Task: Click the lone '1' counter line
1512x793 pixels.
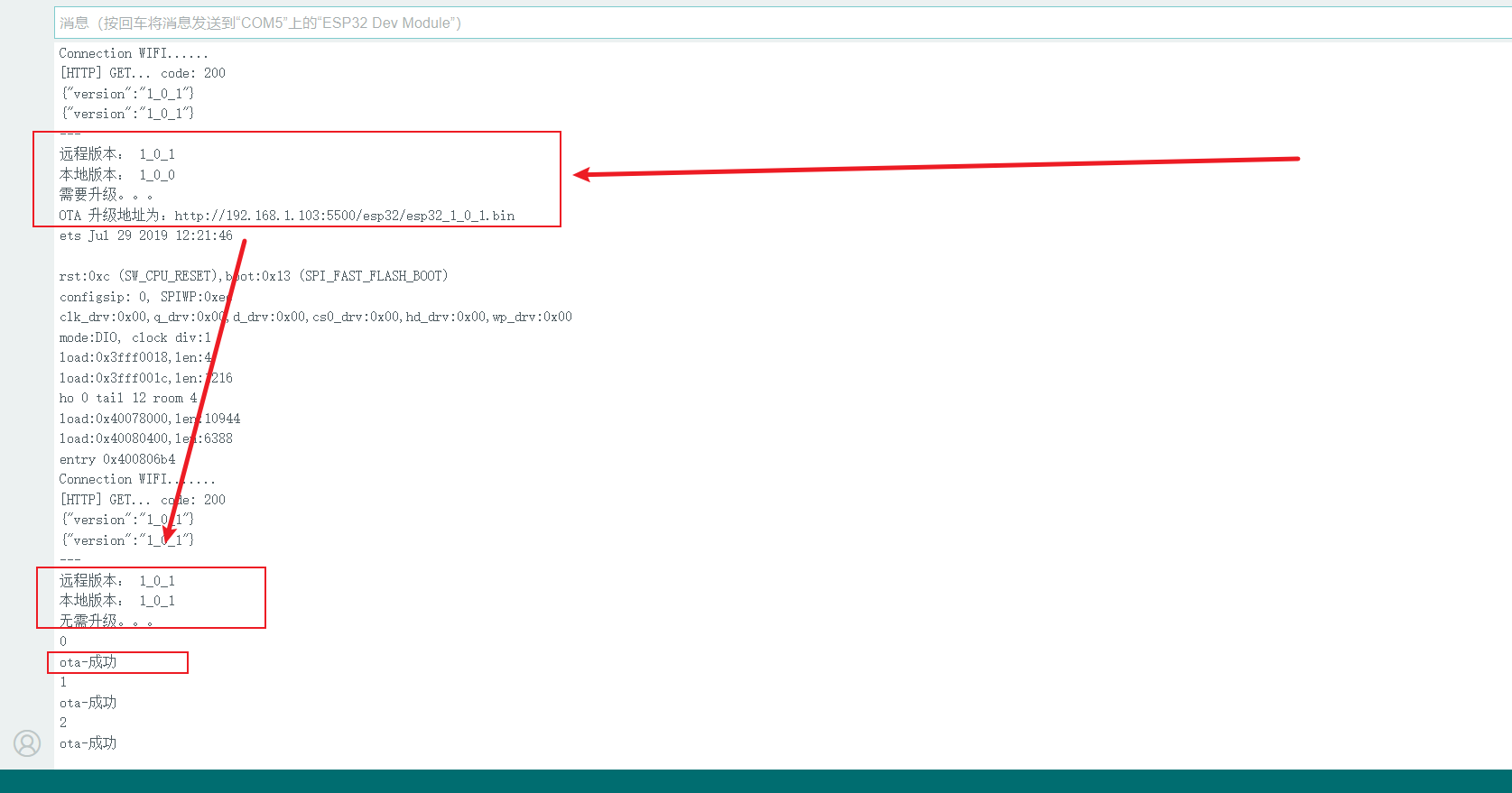Action: pyautogui.click(x=63, y=682)
